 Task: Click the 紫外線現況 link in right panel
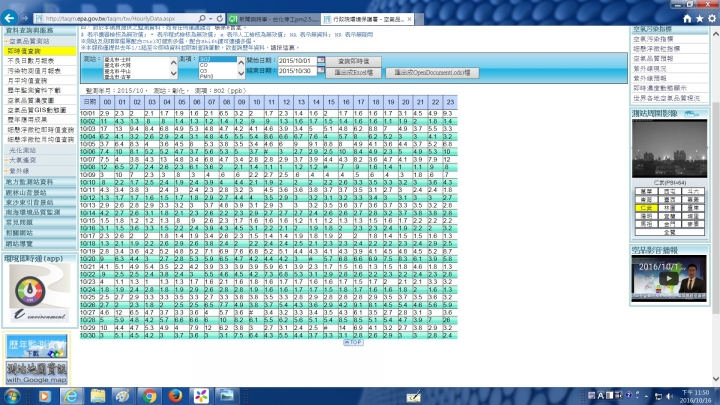pos(650,68)
